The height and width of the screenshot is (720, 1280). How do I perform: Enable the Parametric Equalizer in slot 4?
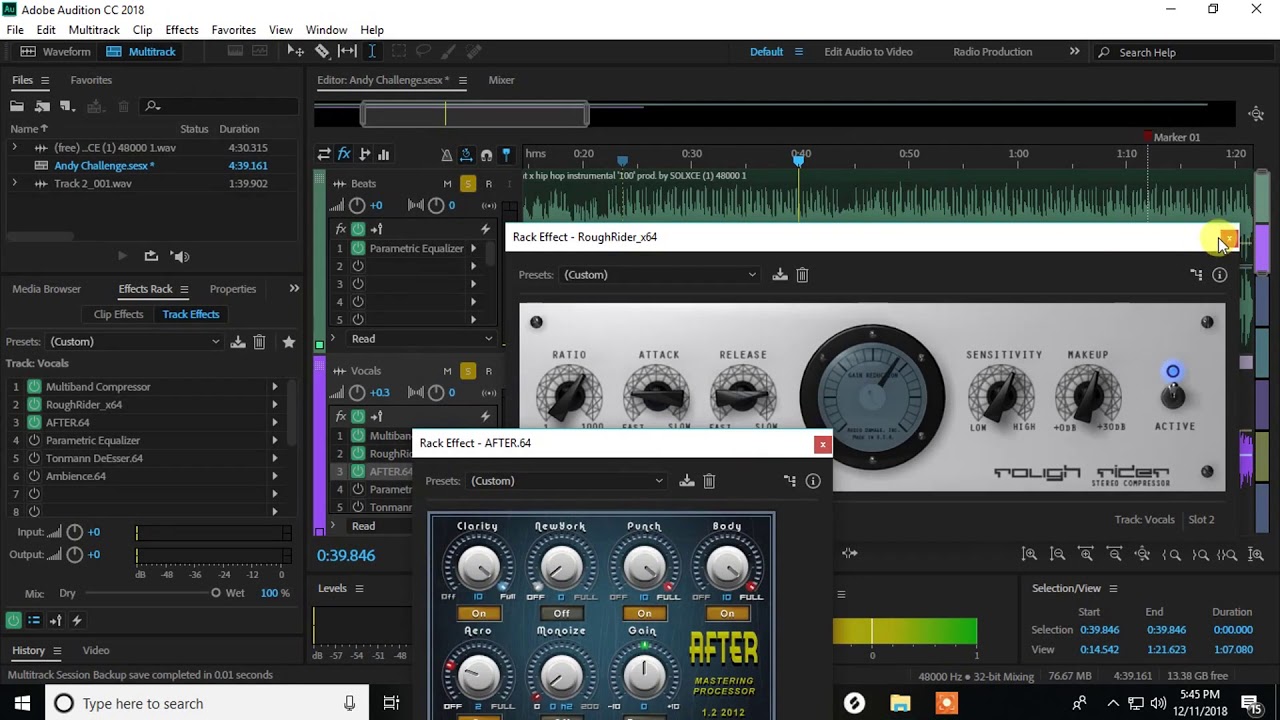click(x=34, y=441)
